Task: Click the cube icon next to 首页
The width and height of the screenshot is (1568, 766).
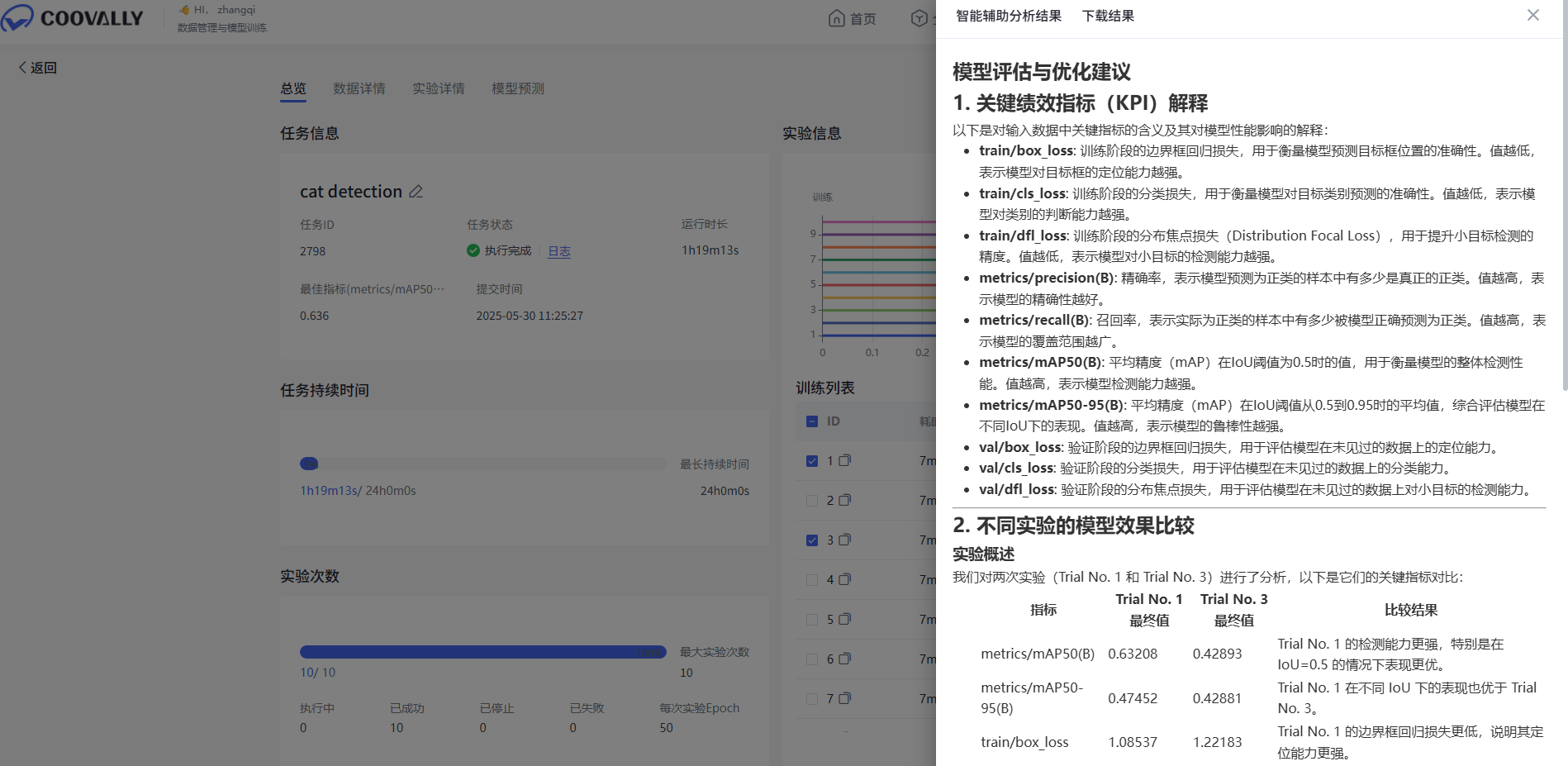Action: pos(919,18)
